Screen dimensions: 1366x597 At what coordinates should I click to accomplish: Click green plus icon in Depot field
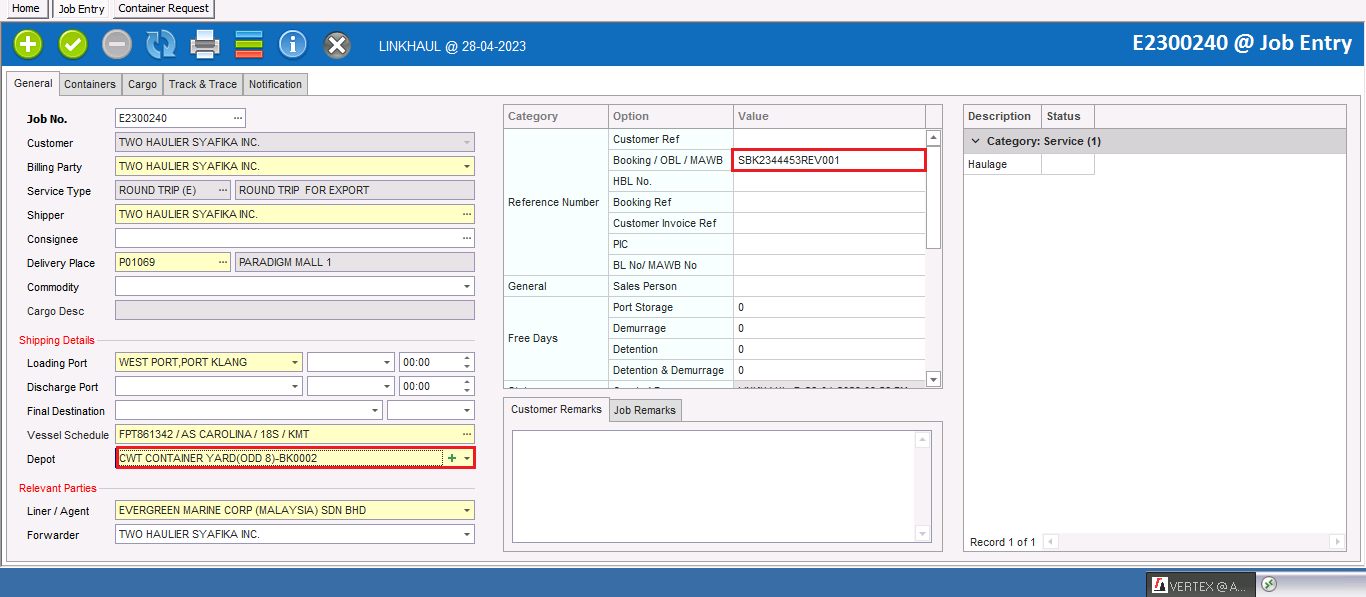click(x=452, y=458)
